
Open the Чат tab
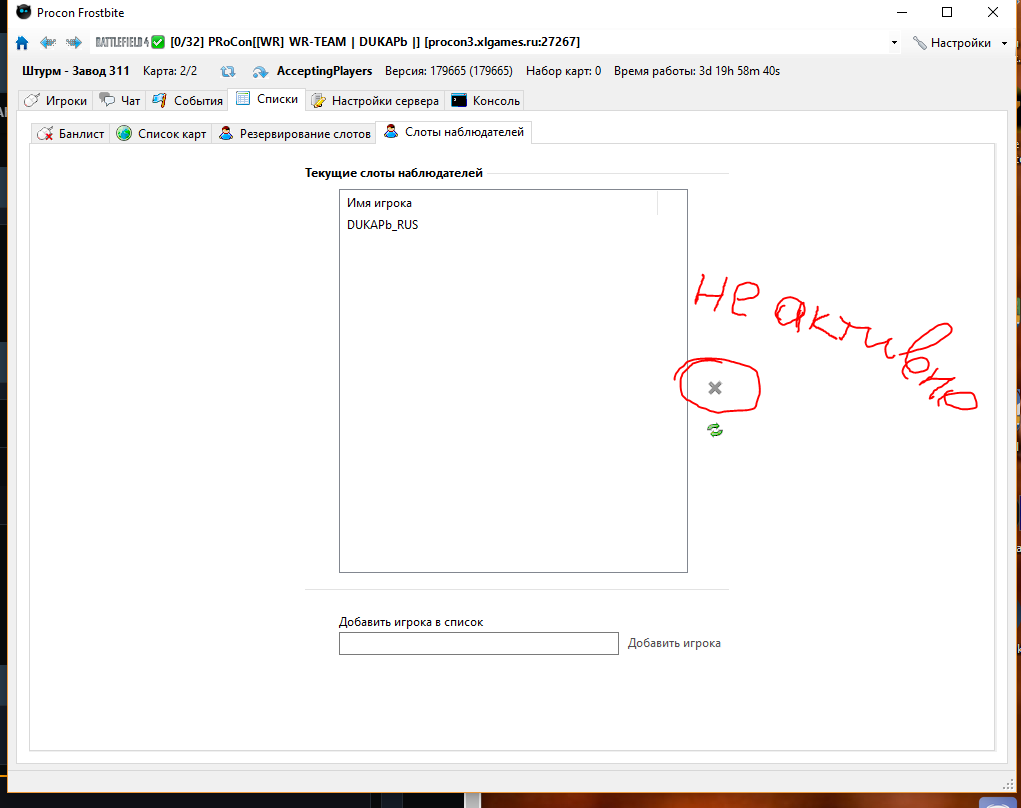(120, 101)
